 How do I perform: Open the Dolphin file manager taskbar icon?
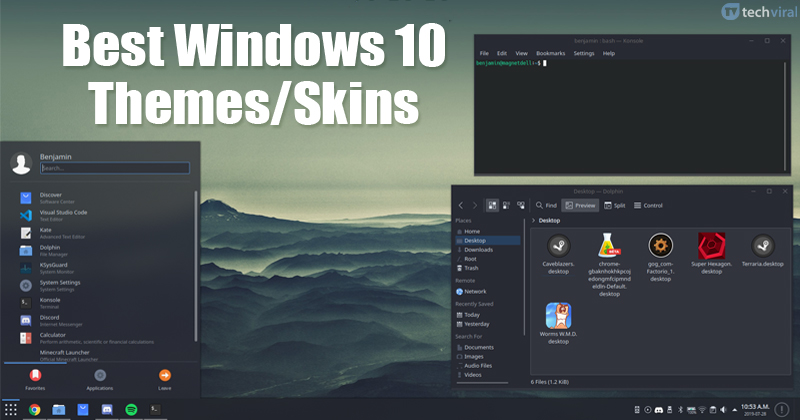[x=59, y=409]
